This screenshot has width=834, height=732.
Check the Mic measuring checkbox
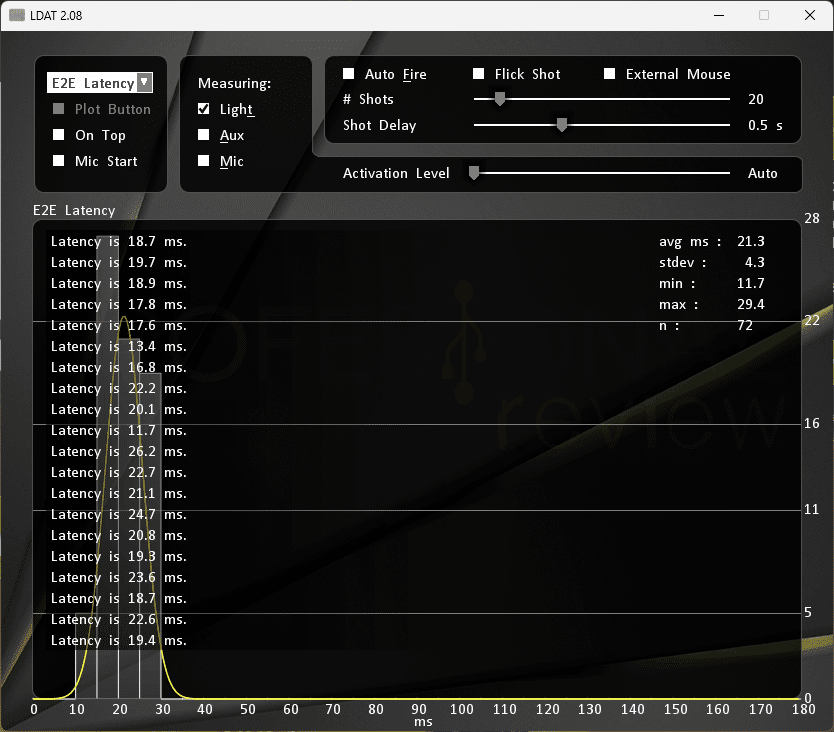[x=204, y=161]
